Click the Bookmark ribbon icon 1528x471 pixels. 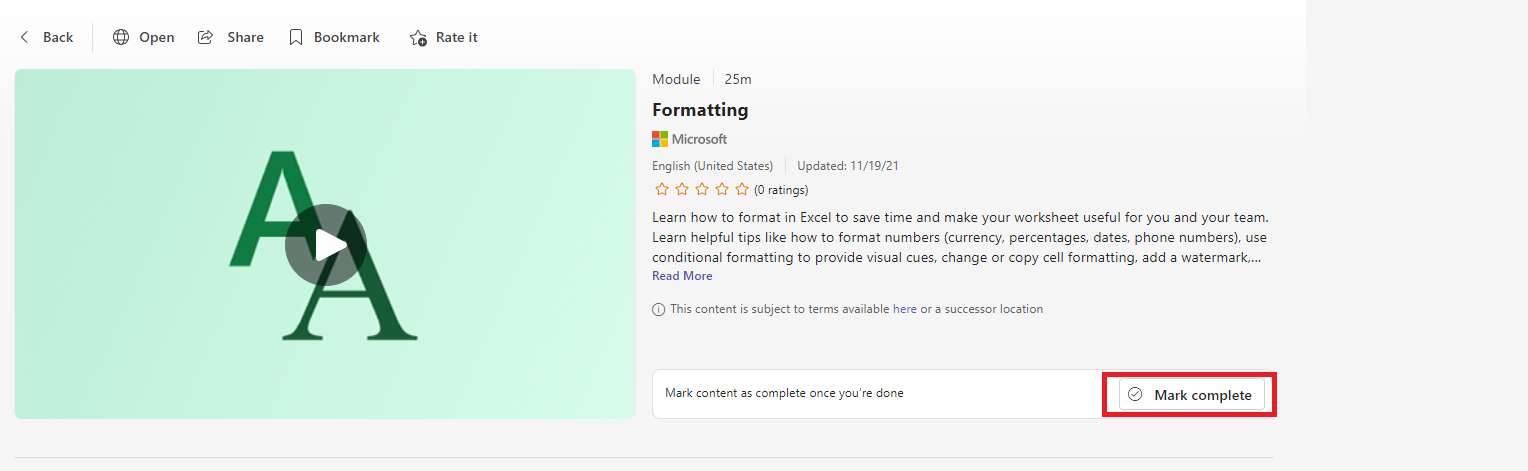click(296, 37)
